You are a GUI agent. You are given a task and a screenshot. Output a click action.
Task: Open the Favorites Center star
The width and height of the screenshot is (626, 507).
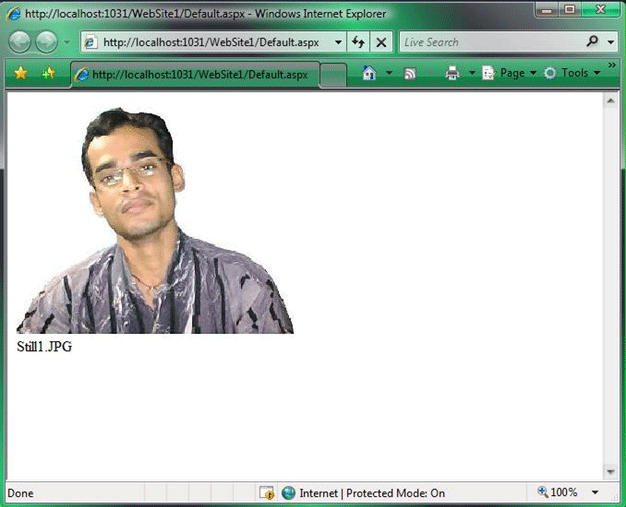point(20,73)
